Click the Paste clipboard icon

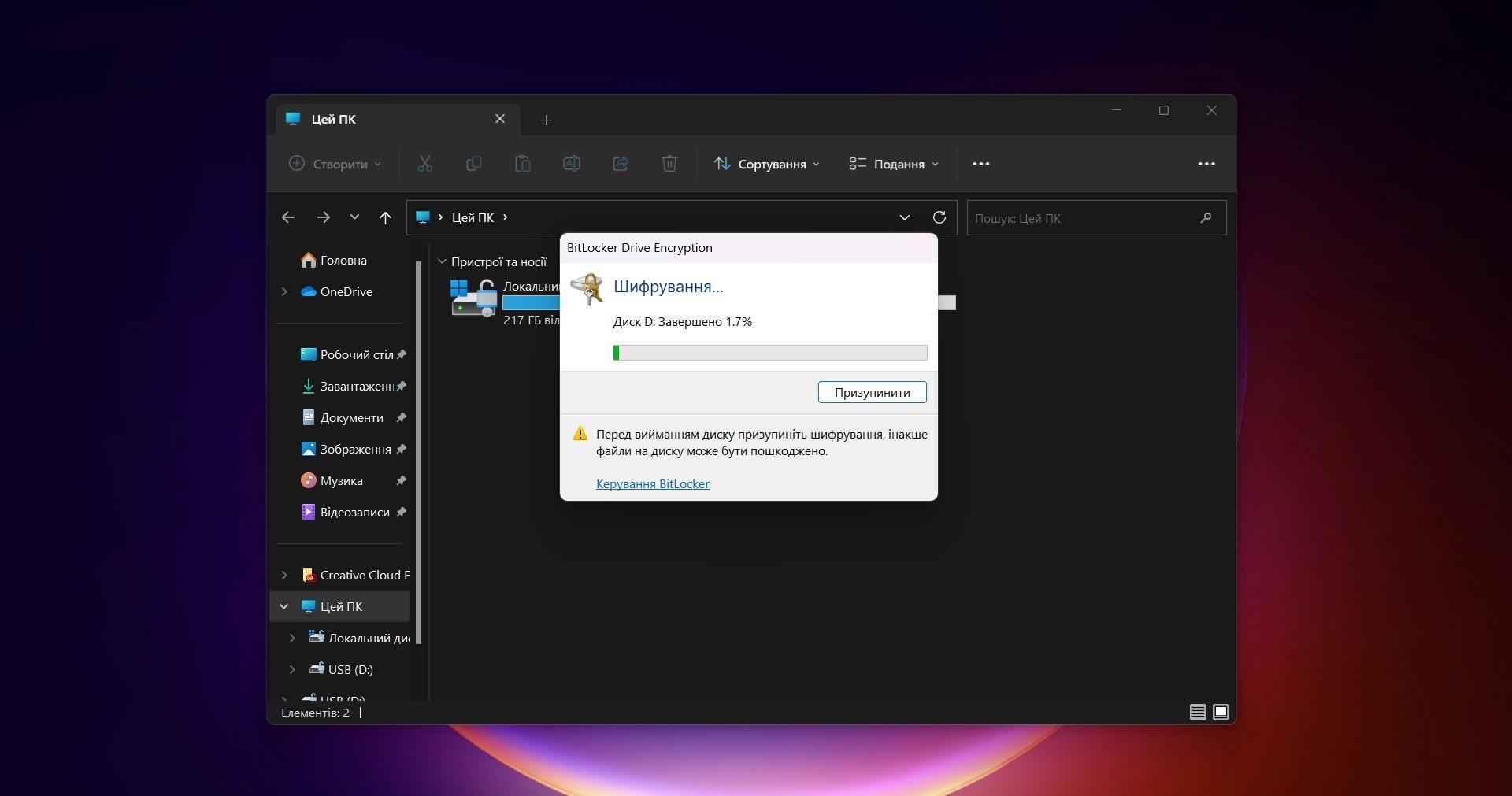pyautogui.click(x=522, y=164)
